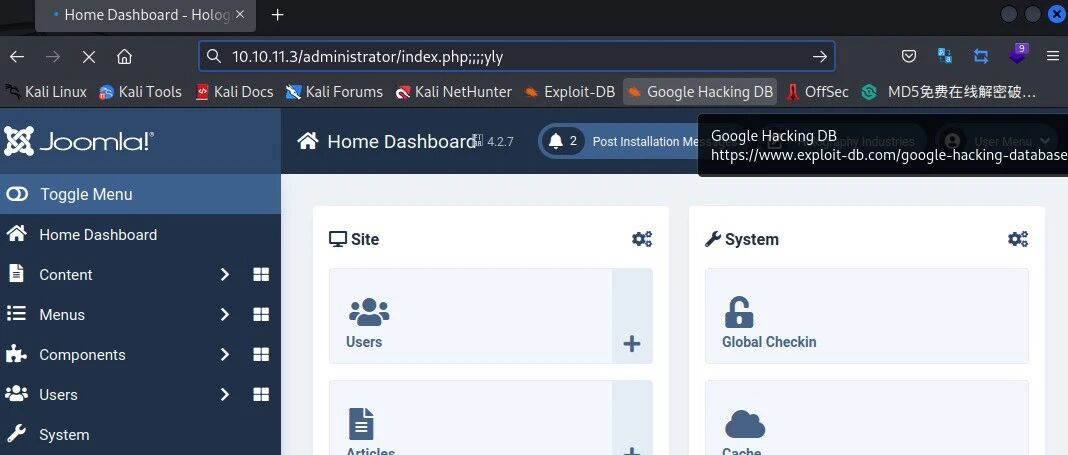
Task: Open the purple extension with badge 9
Action: [x=1018, y=54]
